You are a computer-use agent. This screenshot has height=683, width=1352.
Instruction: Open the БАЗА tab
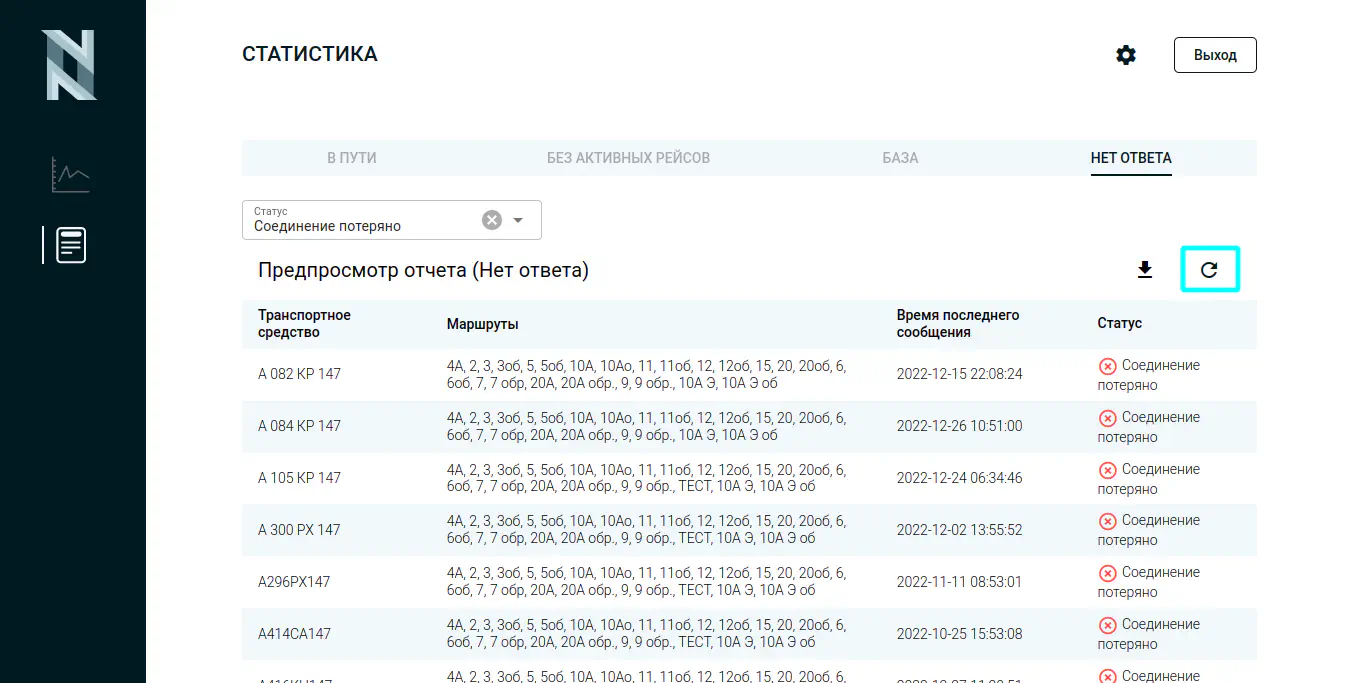pyautogui.click(x=900, y=158)
